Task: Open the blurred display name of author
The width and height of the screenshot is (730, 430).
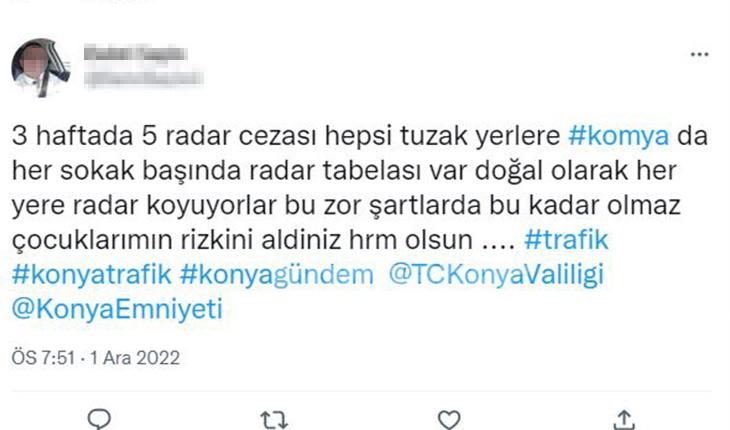Action: (x=136, y=54)
